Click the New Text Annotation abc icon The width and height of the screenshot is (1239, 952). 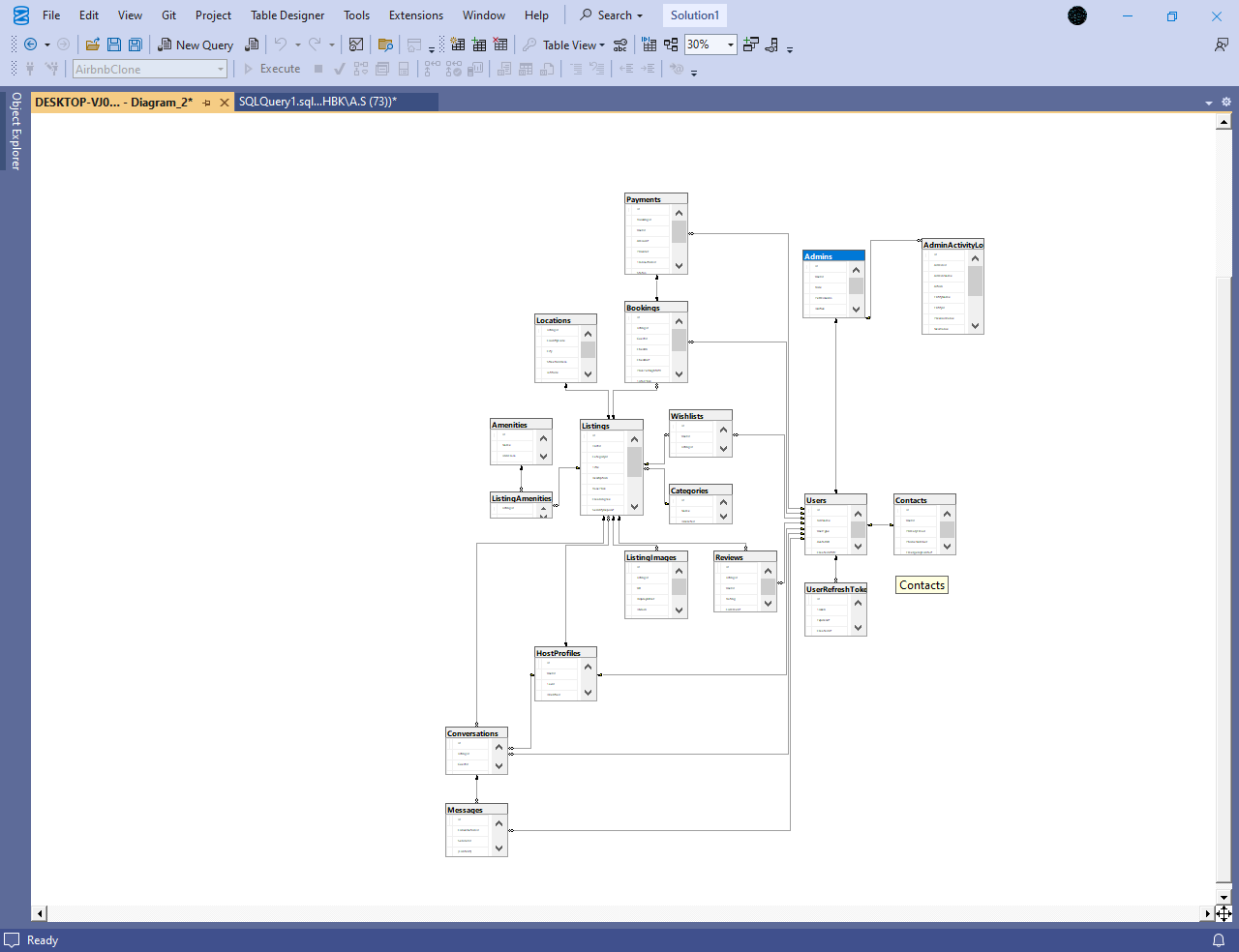tap(620, 45)
